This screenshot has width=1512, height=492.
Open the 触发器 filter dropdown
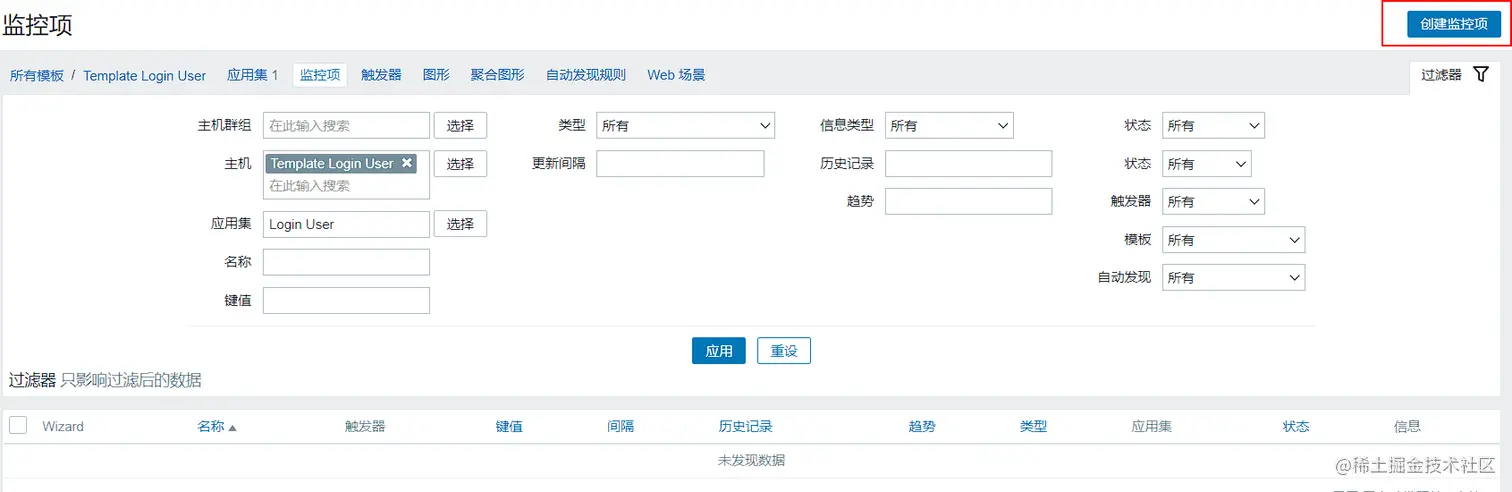point(1213,201)
